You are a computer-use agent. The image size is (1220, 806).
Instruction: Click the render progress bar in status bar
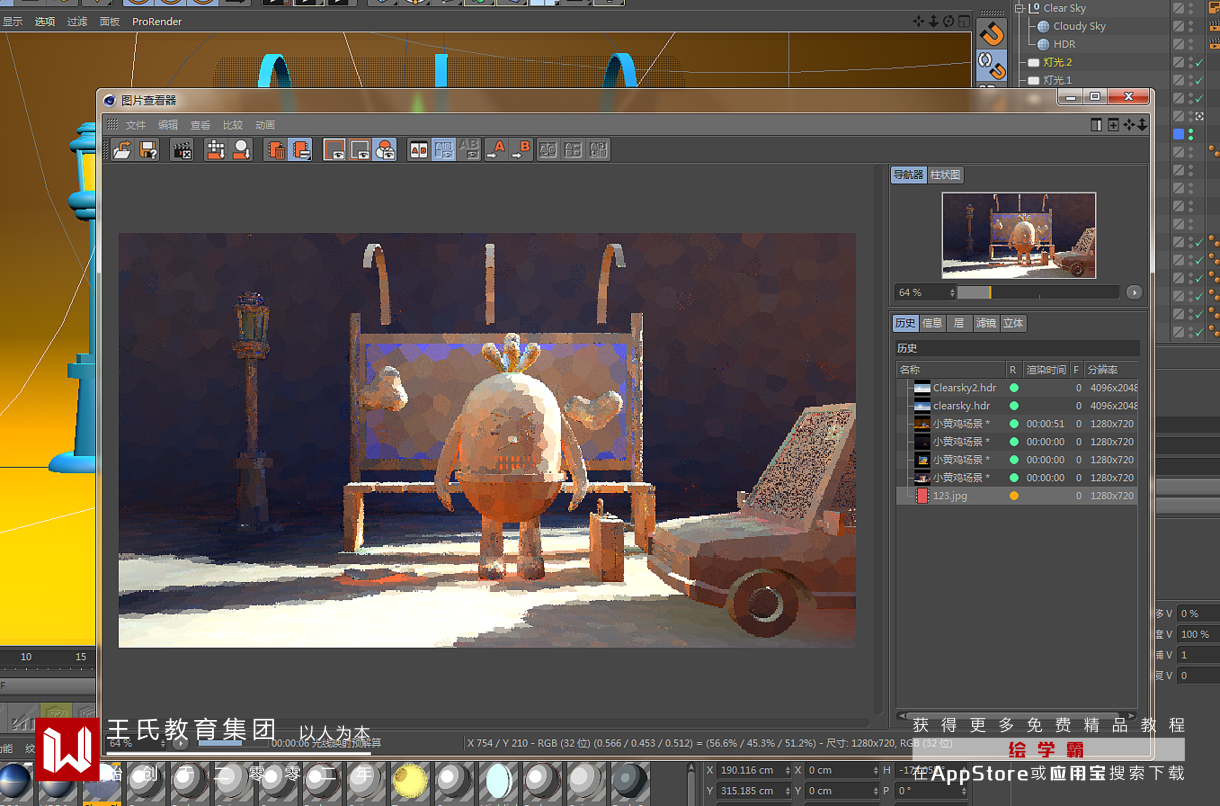click(233, 743)
